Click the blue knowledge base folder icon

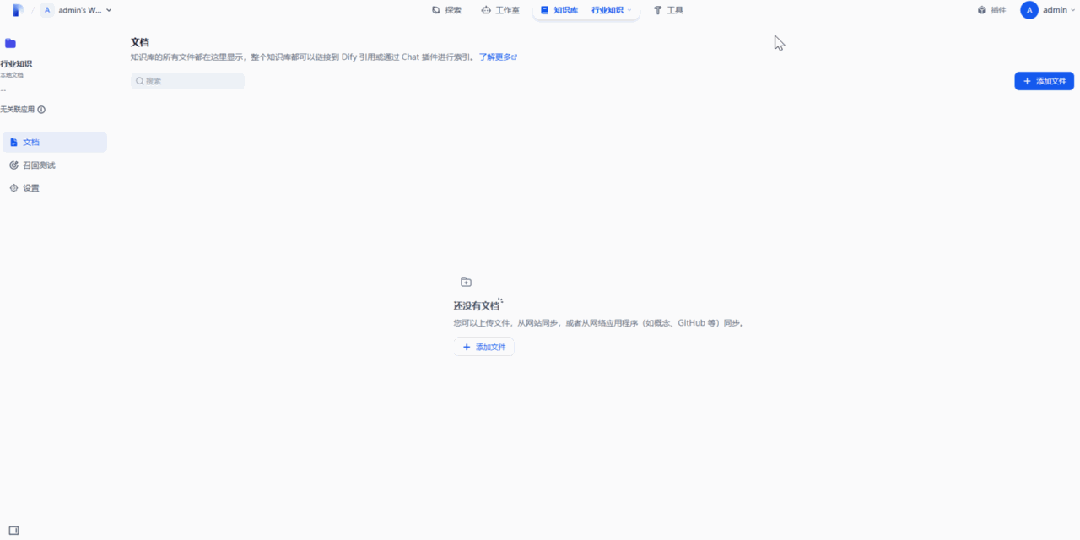(x=10, y=43)
